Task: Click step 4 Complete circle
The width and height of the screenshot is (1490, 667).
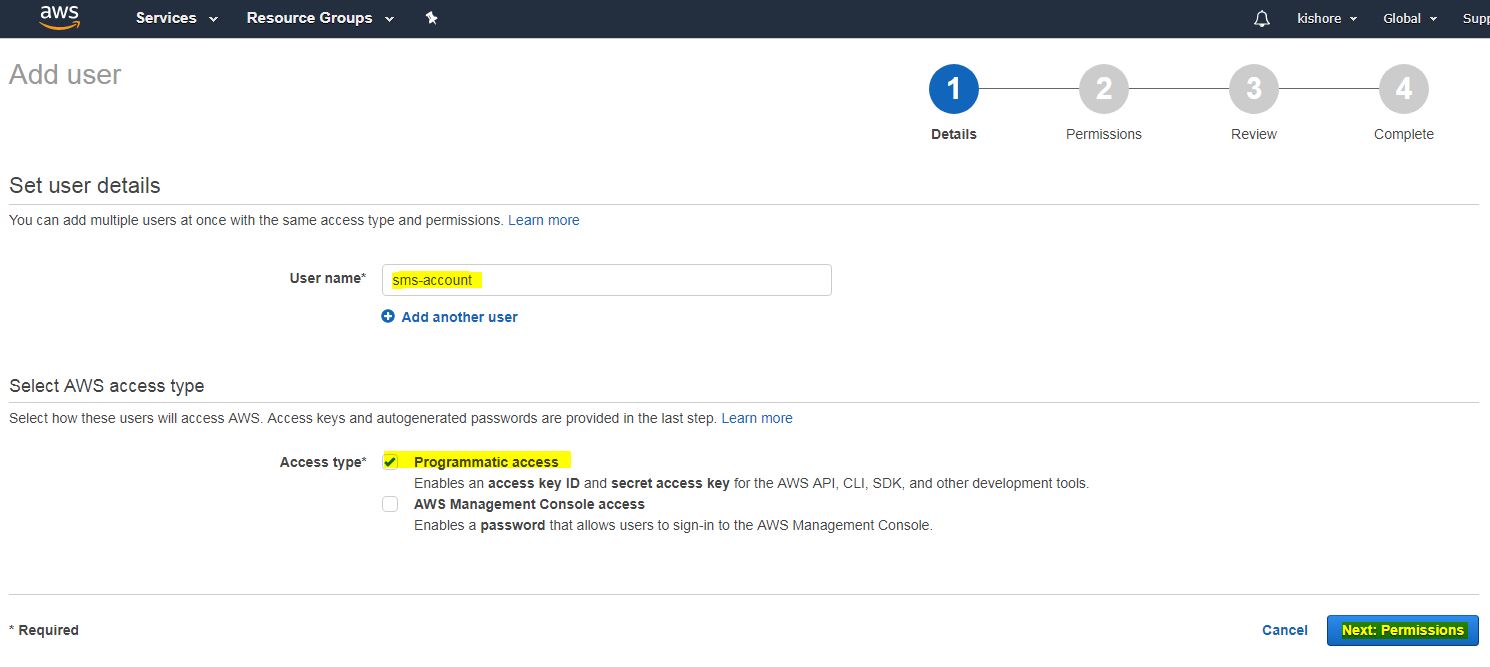Action: 1403,90
